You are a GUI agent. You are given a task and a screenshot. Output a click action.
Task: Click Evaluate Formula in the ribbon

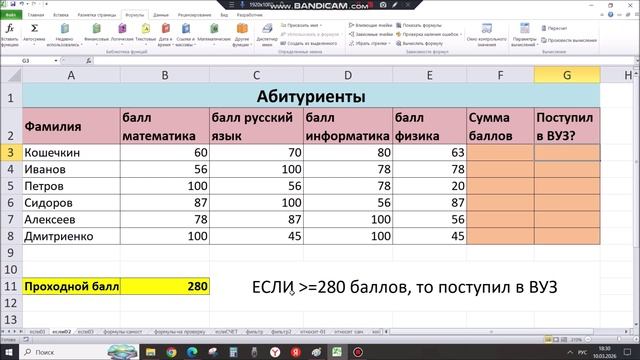[419, 43]
